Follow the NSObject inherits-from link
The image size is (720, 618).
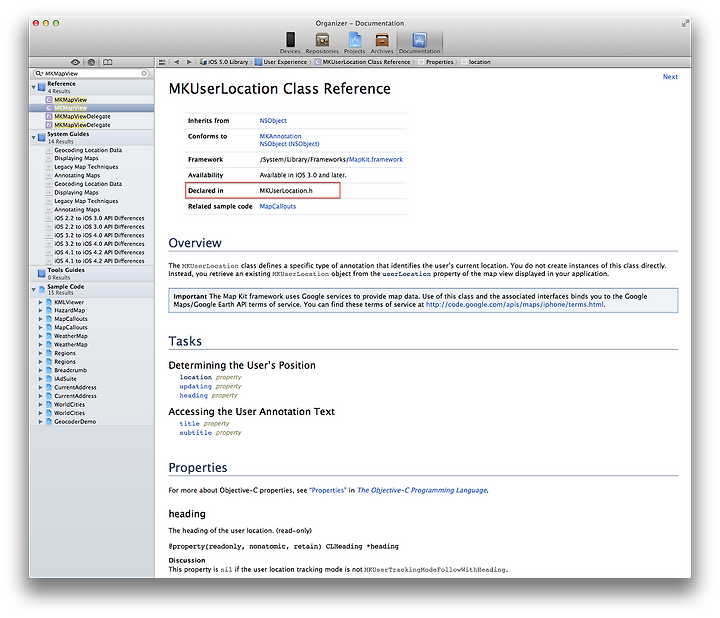pyautogui.click(x=273, y=121)
